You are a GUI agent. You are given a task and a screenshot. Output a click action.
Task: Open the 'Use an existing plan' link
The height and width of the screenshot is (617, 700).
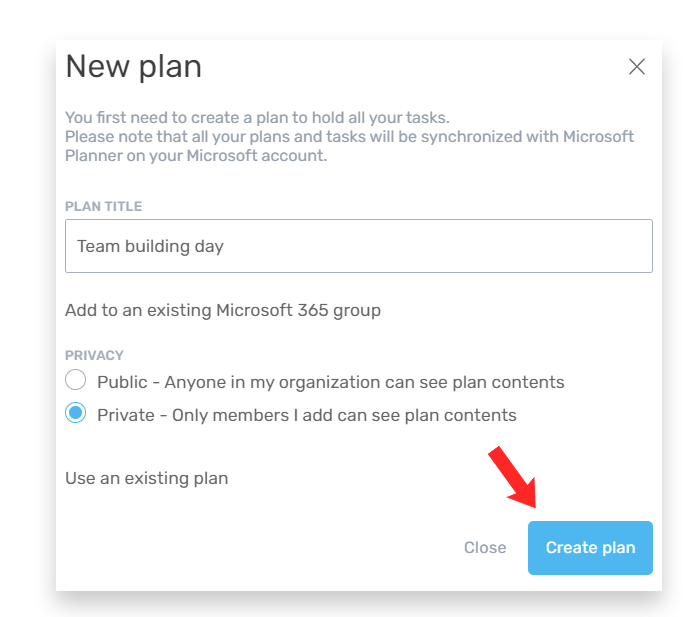[x=146, y=478]
